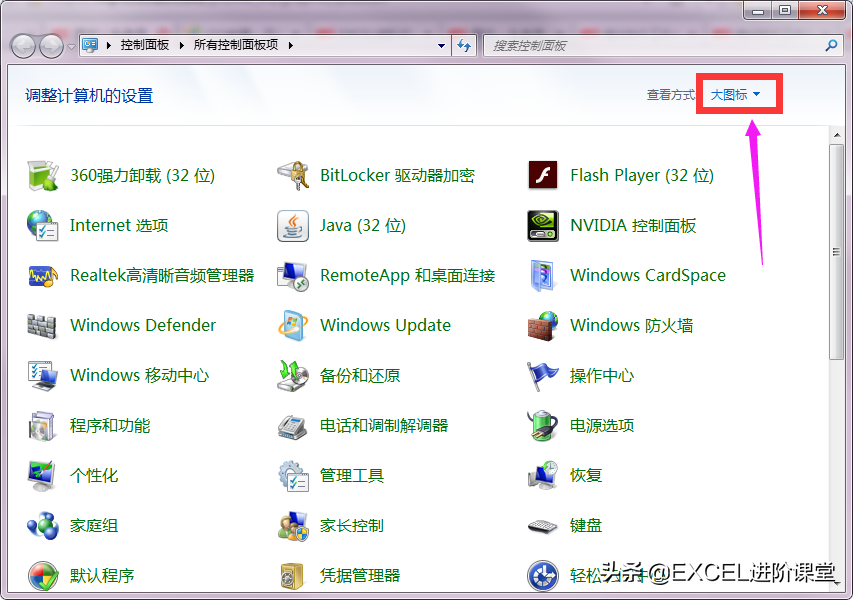
Task: Click the BitLocker drive encryption icon
Action: tap(293, 175)
